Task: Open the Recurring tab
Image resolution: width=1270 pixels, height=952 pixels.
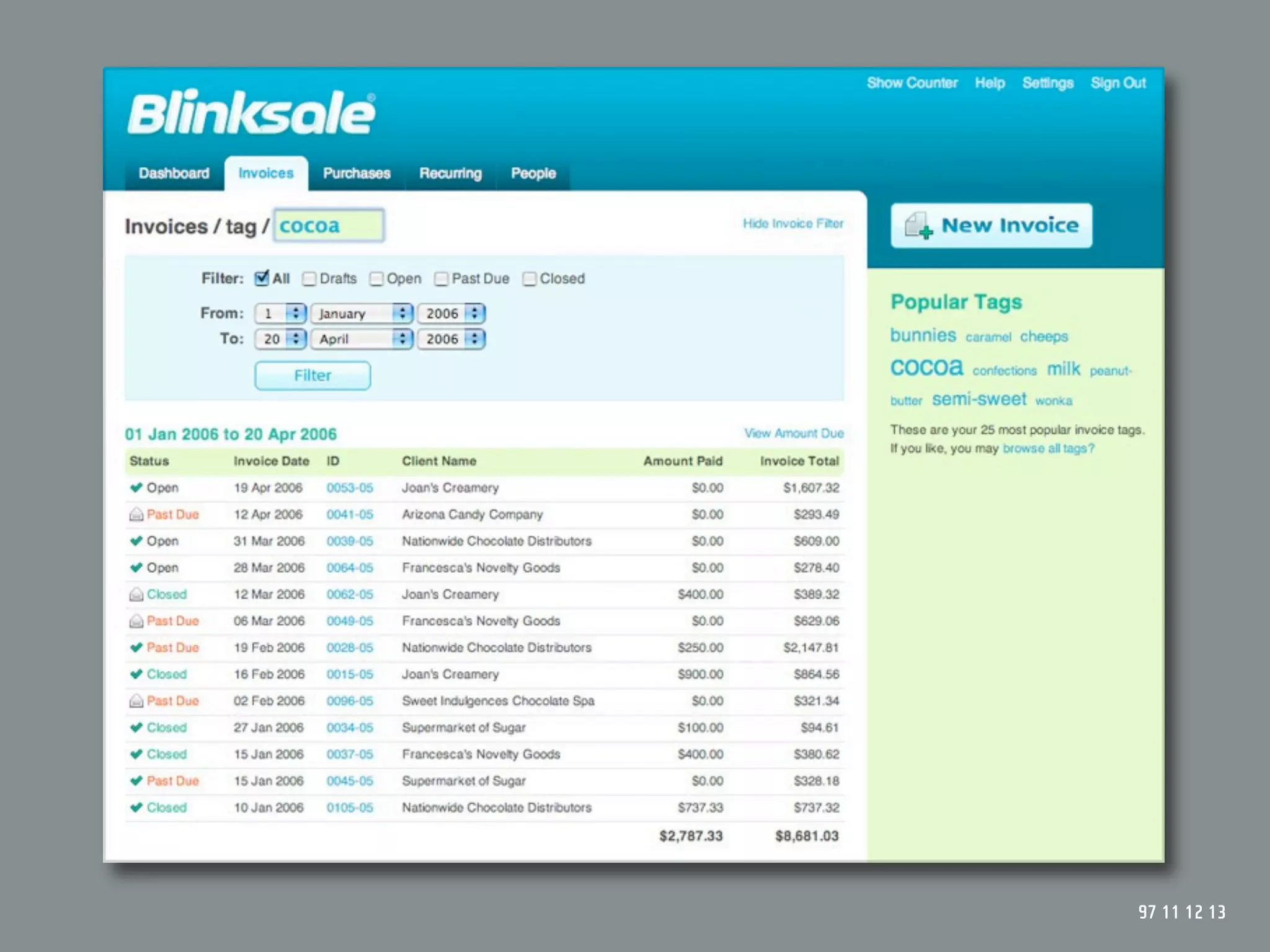Action: click(x=450, y=174)
